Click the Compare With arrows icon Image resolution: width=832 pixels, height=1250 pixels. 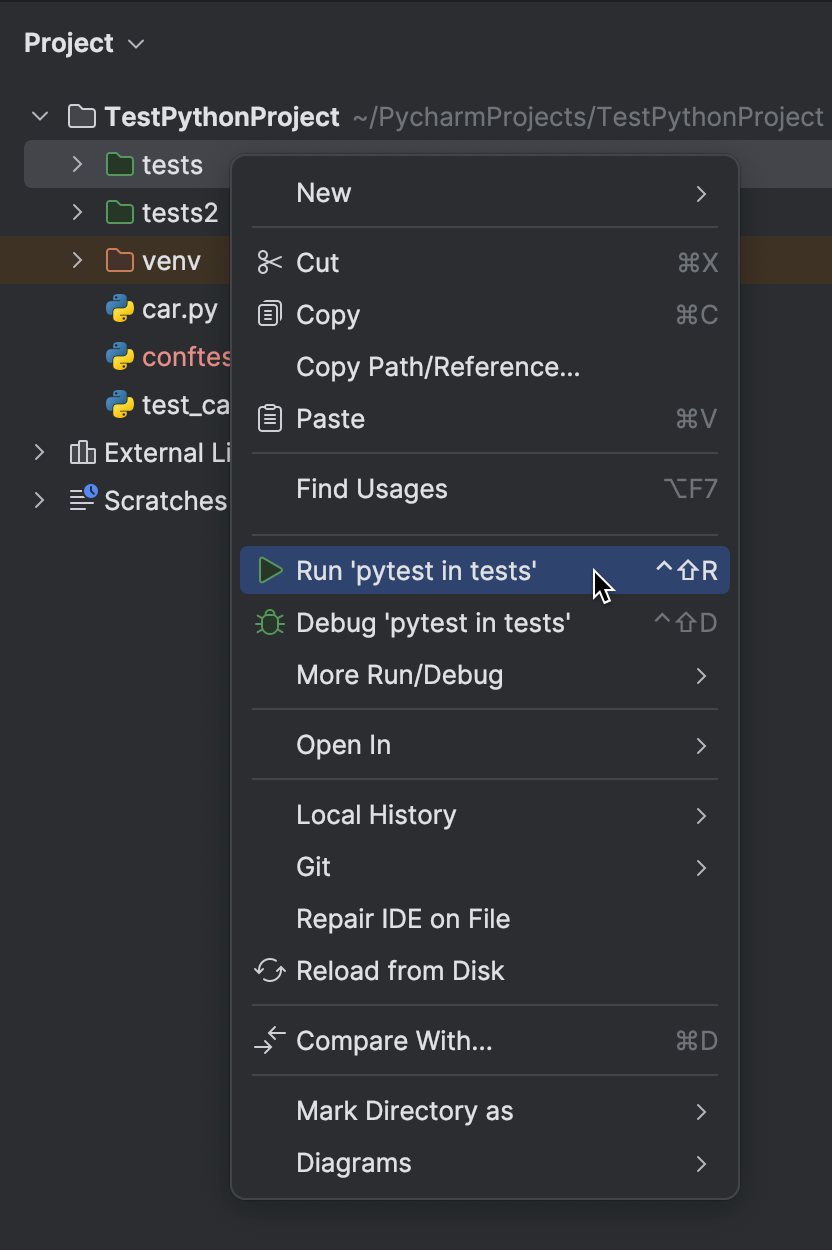pyautogui.click(x=269, y=1040)
